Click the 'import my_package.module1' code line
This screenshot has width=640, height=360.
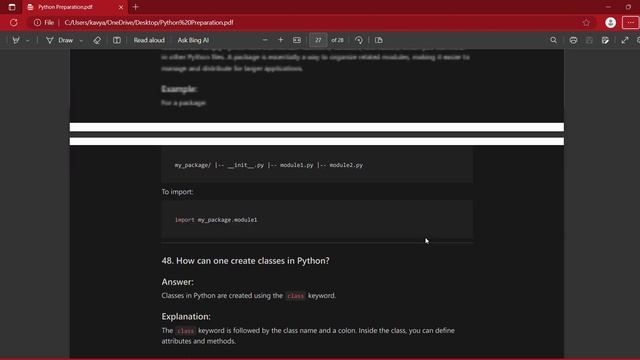coord(216,220)
